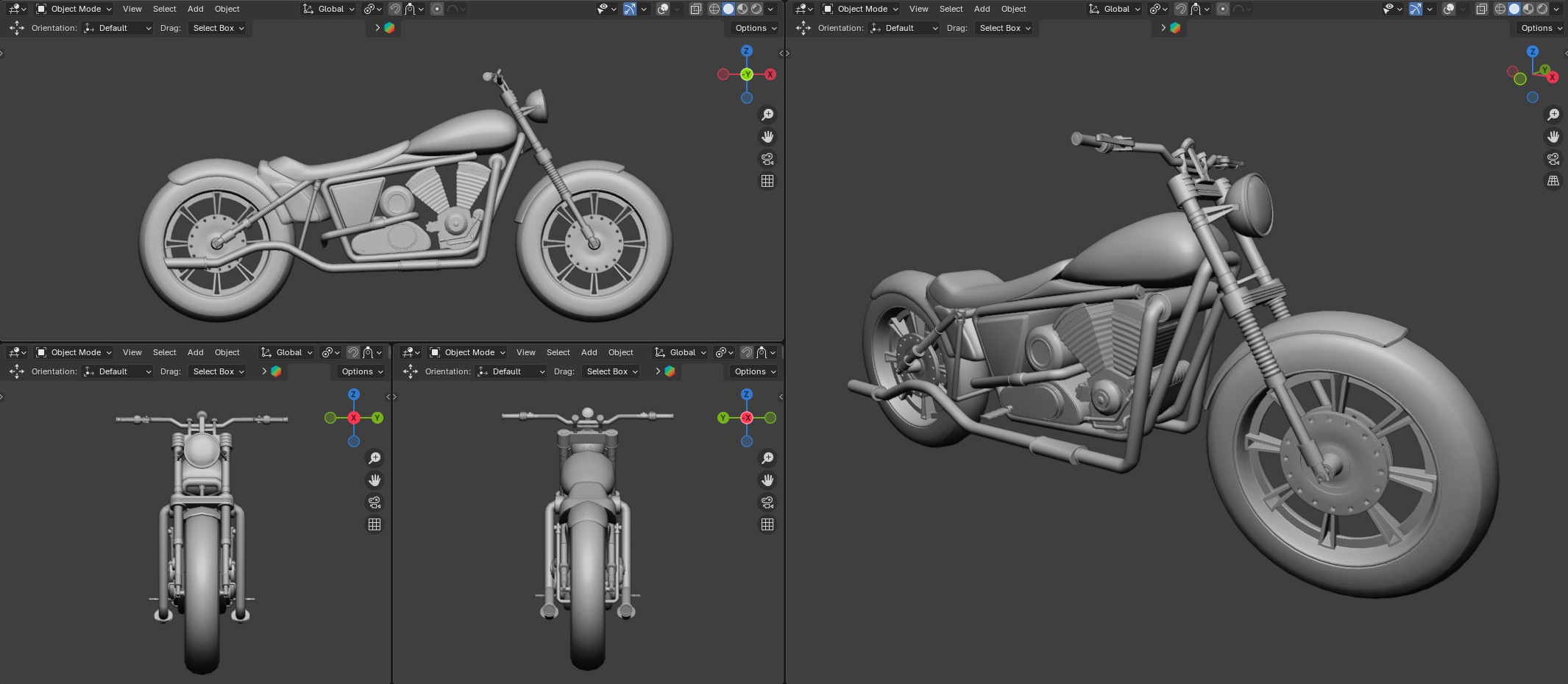This screenshot has width=1568, height=684.
Task: Expand Select Box drag dropdown in top-left viewport
Action: click(x=219, y=28)
